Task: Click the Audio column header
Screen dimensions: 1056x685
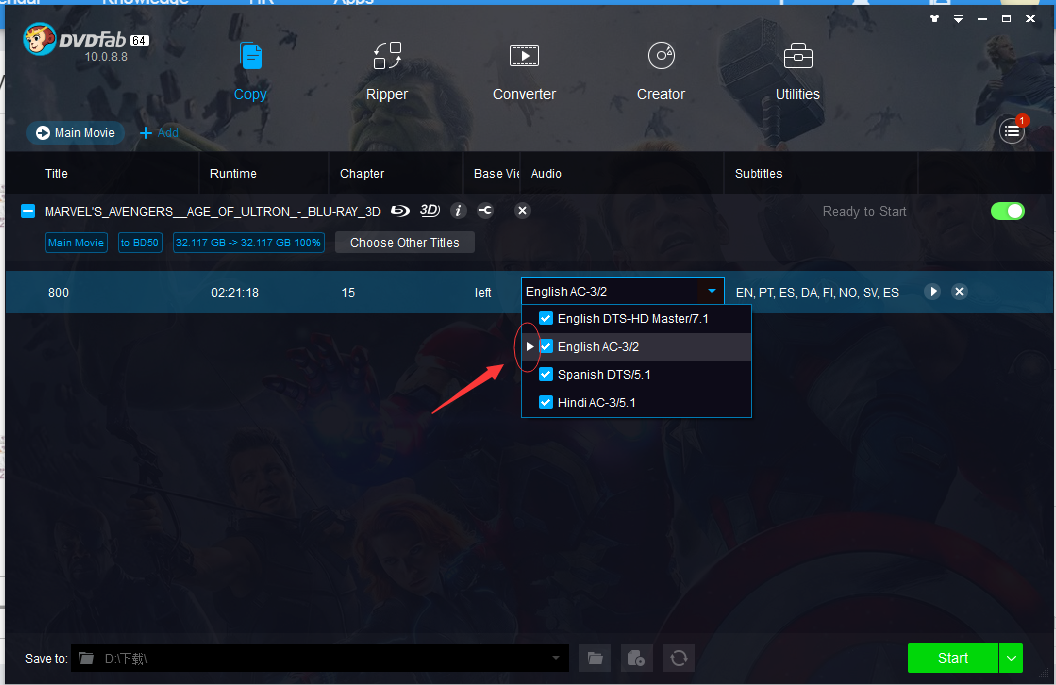Action: pos(546,174)
